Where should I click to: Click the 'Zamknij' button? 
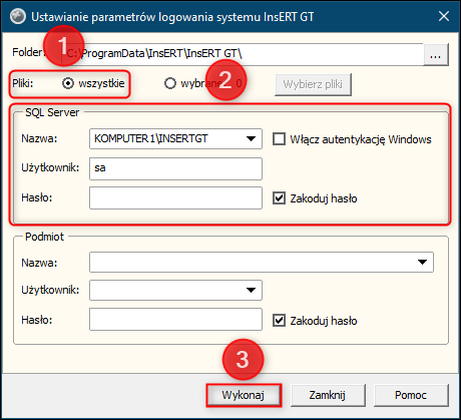pyautogui.click(x=328, y=395)
